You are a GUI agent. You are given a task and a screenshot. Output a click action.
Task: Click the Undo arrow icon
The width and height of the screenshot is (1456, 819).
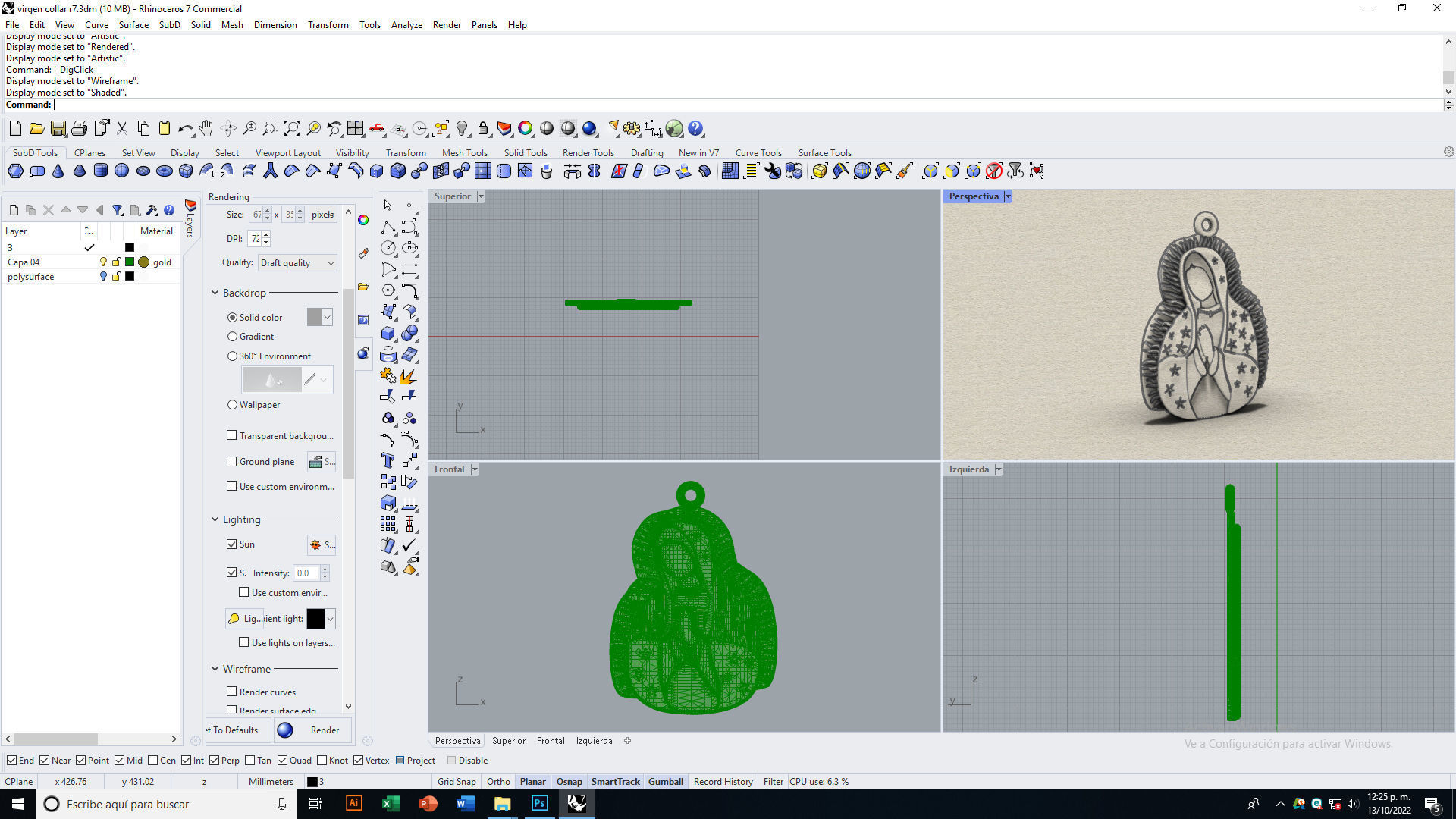(185, 128)
